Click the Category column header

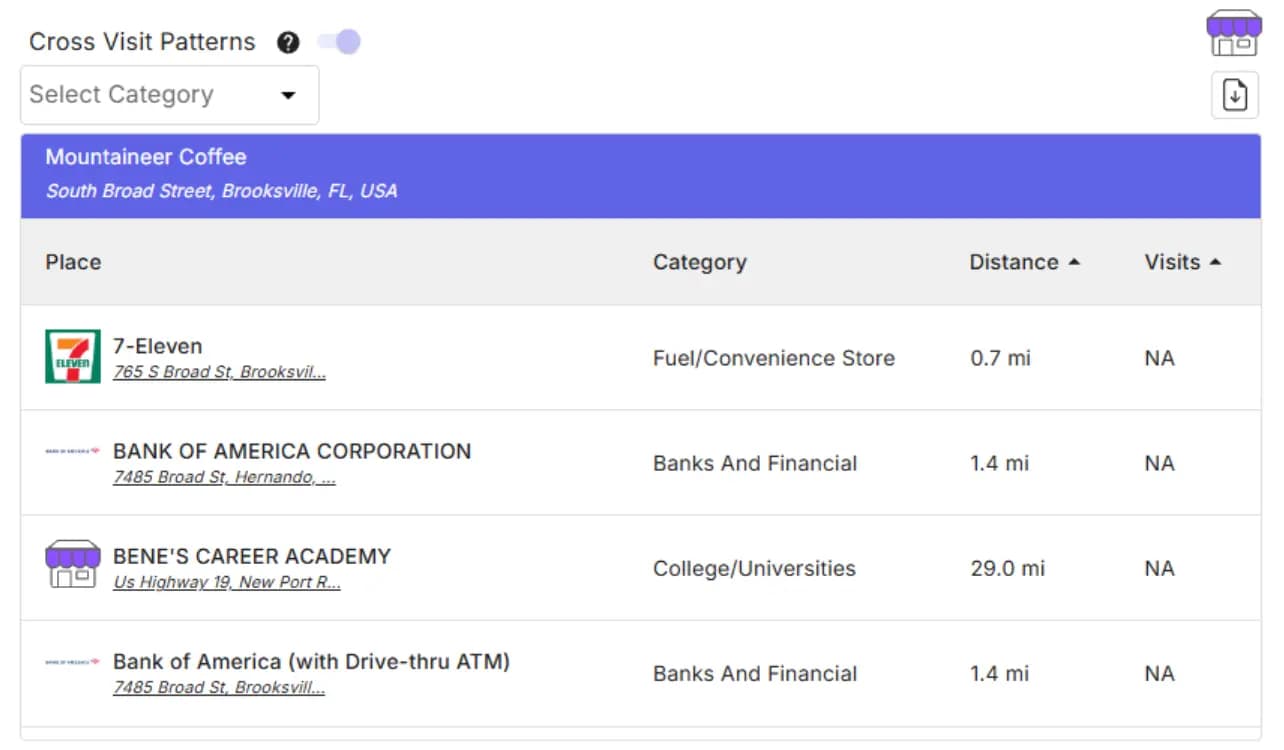click(700, 262)
